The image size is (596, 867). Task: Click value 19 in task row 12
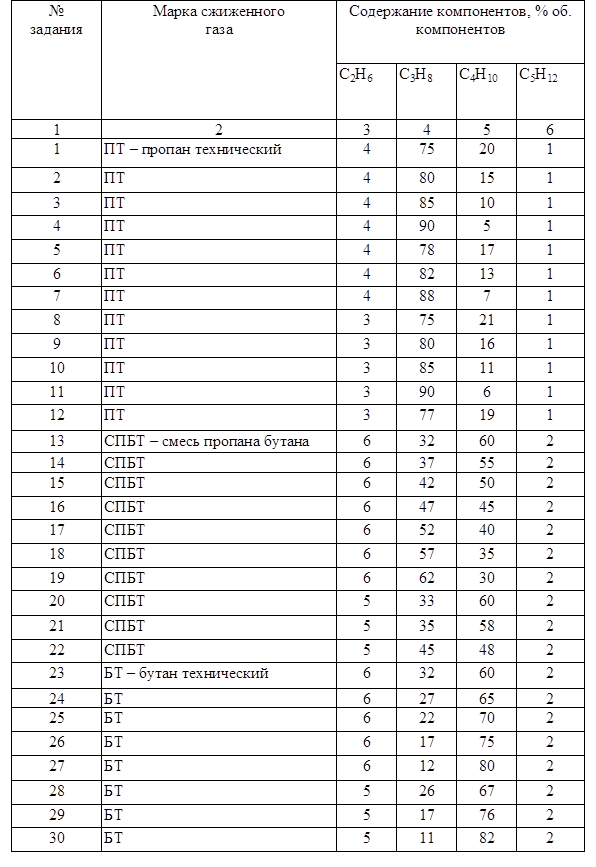tap(487, 415)
